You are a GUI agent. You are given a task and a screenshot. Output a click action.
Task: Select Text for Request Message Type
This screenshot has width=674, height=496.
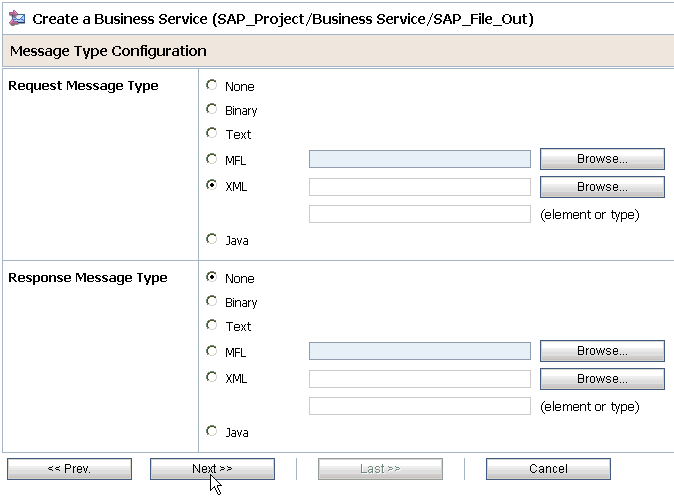pos(211,133)
